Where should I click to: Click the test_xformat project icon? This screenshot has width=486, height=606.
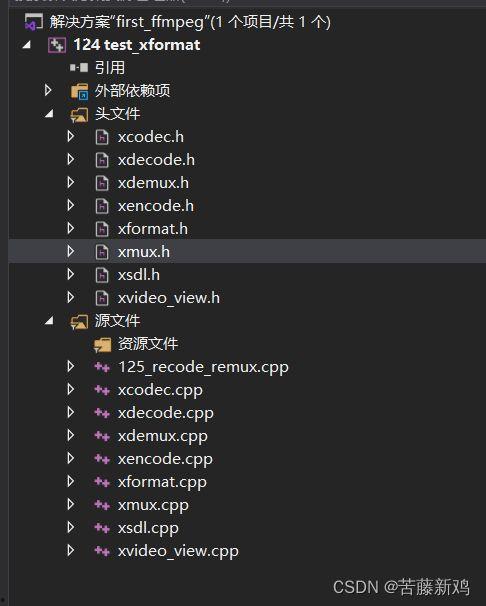coord(57,45)
